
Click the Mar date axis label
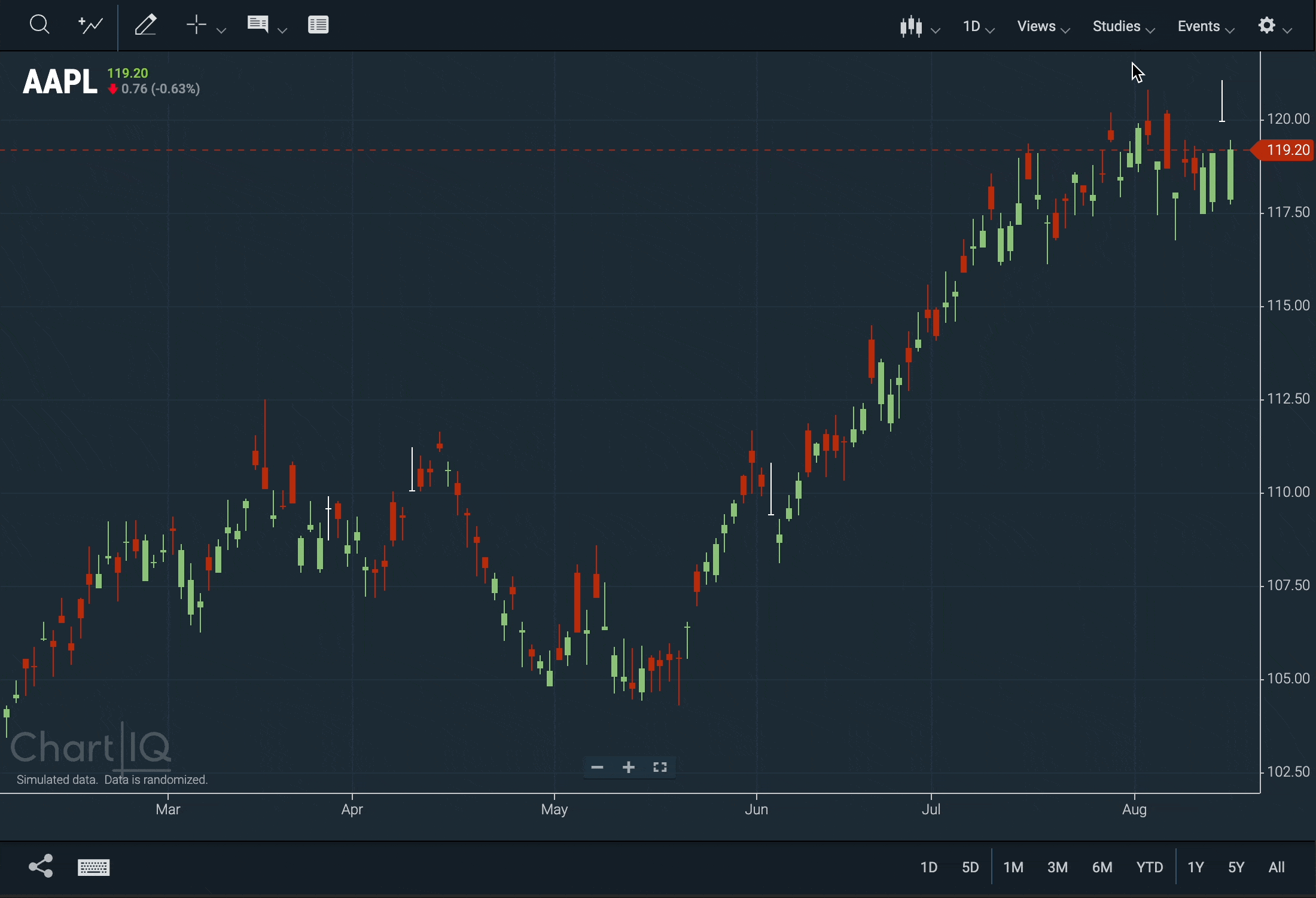[x=168, y=810]
